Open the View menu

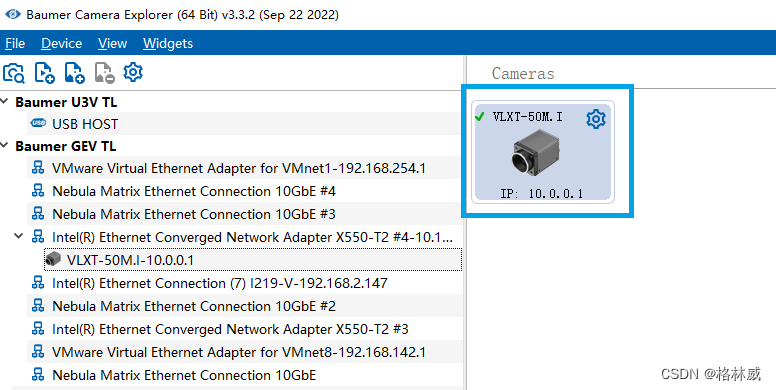tap(112, 44)
